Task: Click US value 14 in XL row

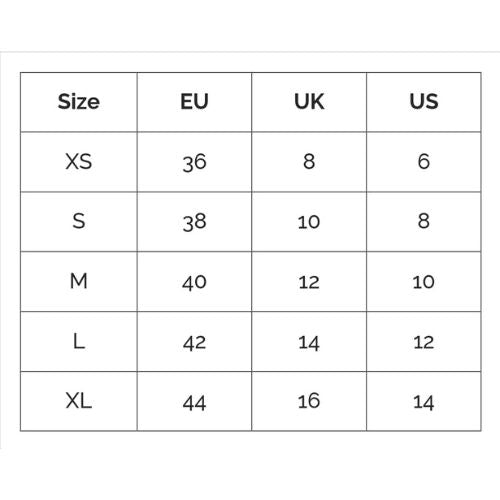Action: 424,403
